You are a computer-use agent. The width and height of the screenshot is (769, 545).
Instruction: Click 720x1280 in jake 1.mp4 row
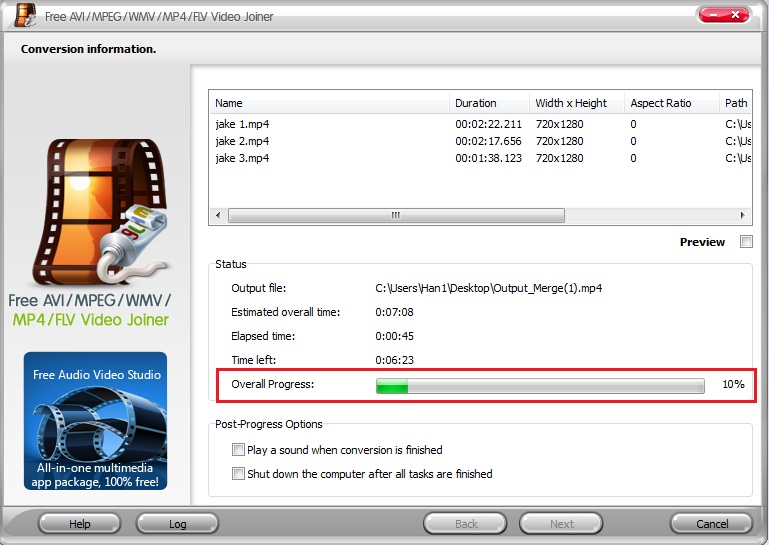[x=560, y=124]
